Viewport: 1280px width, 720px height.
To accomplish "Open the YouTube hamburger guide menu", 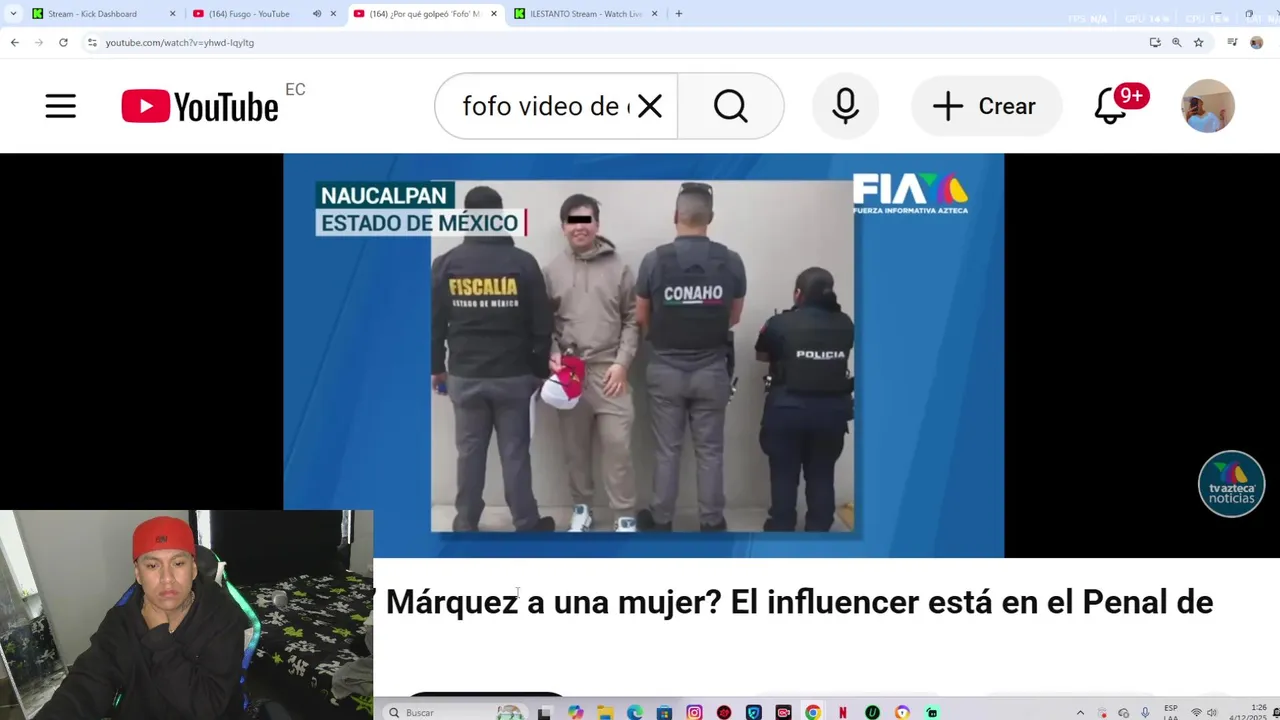I will pyautogui.click(x=60, y=106).
